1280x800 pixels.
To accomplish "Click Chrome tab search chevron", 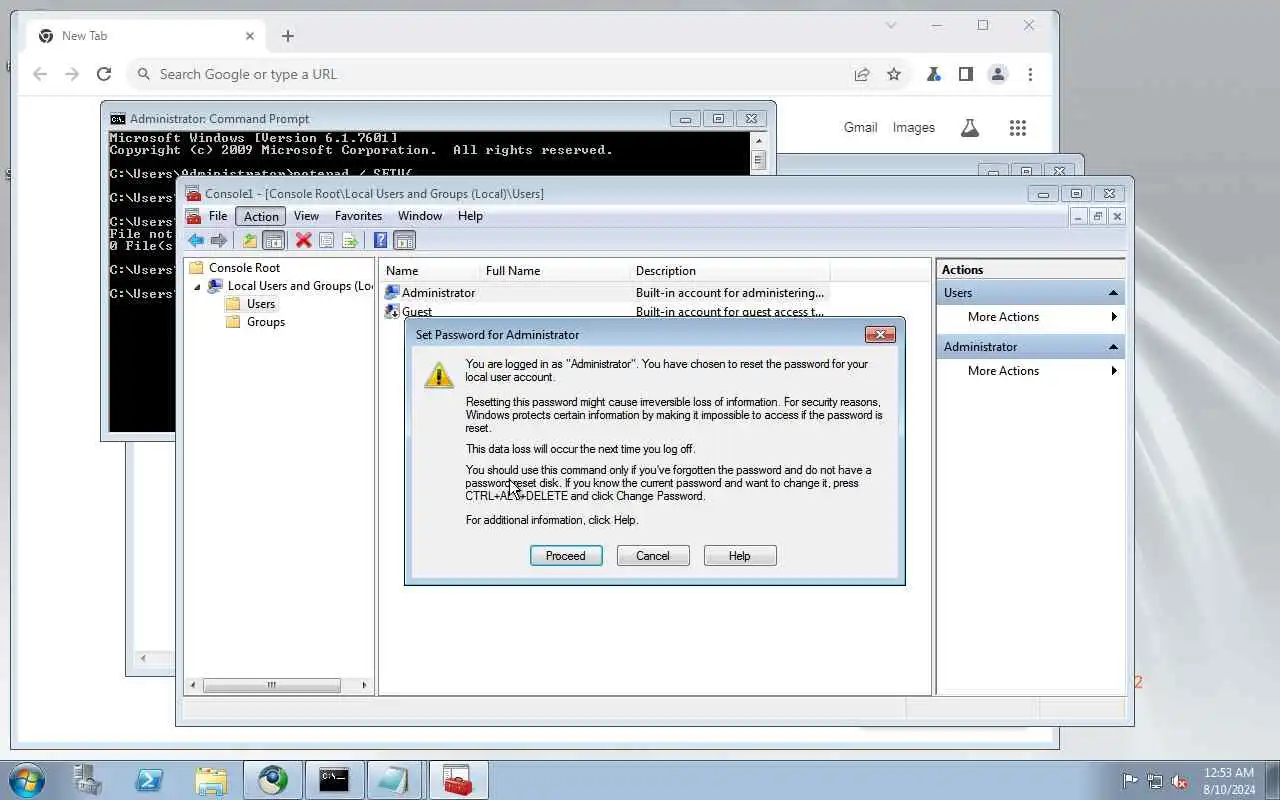I will [891, 25].
